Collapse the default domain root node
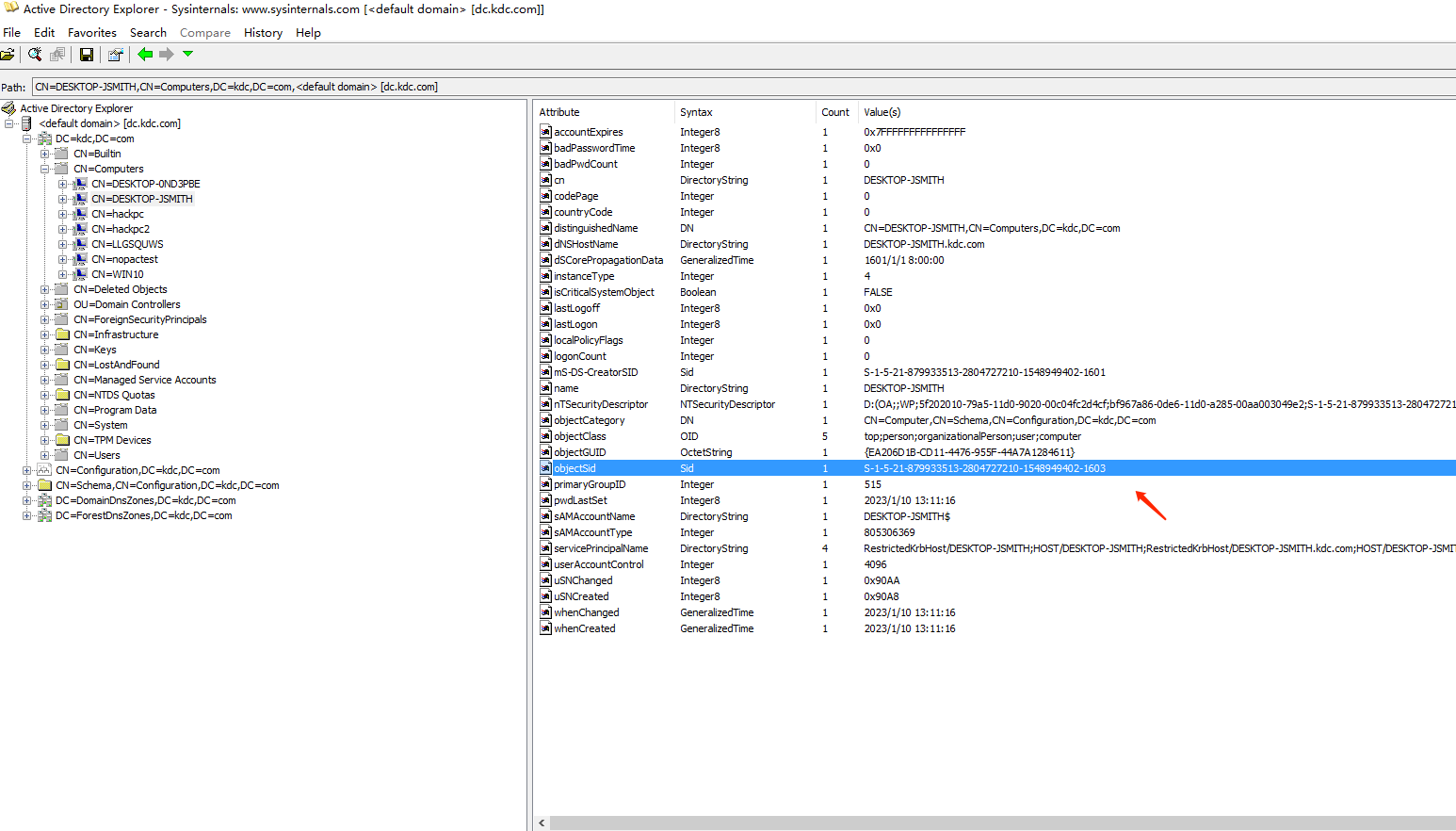 [8, 123]
